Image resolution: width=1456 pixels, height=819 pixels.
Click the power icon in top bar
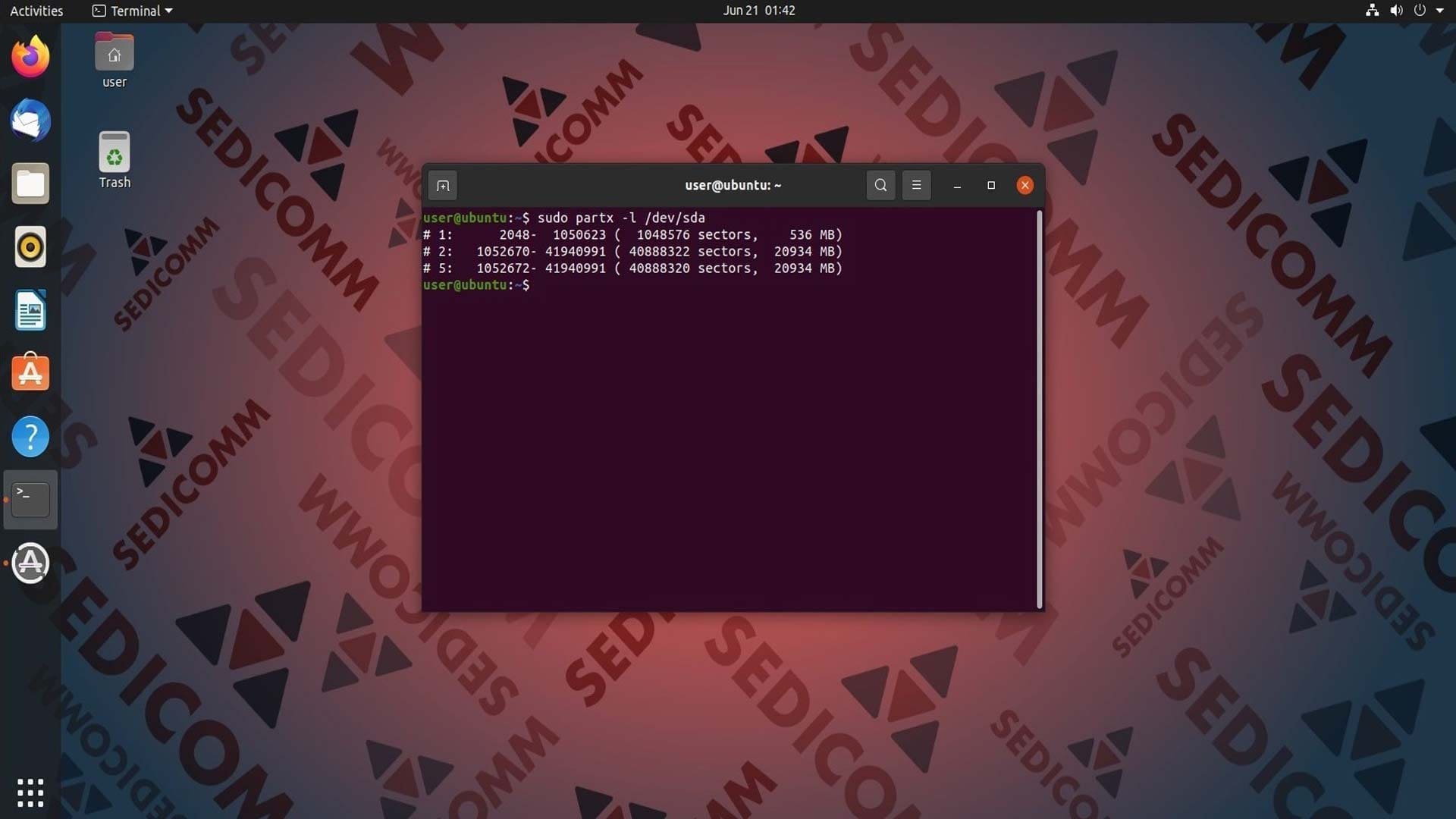point(1420,11)
